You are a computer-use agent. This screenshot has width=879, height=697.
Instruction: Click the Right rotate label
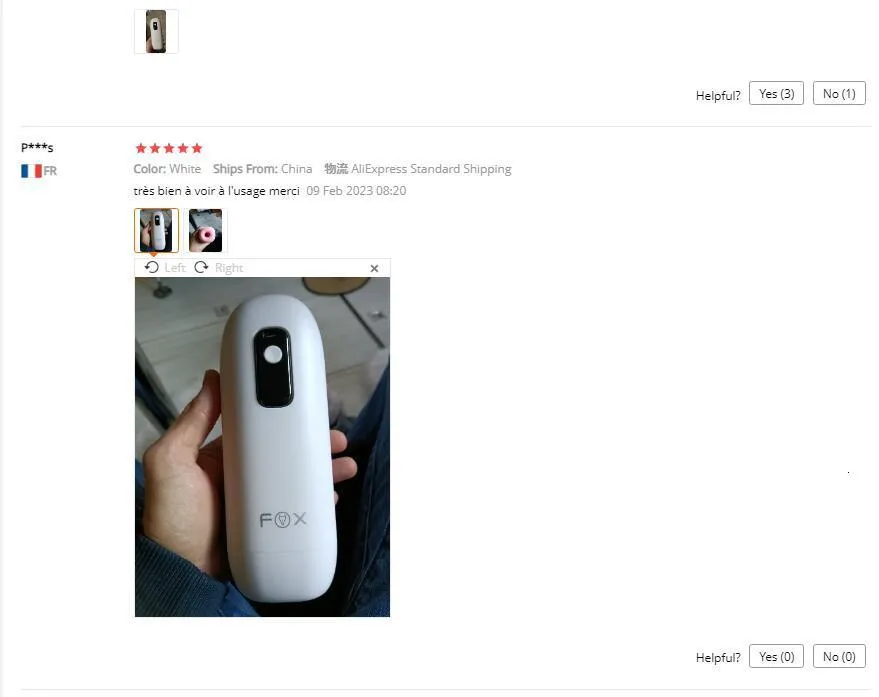click(x=229, y=268)
